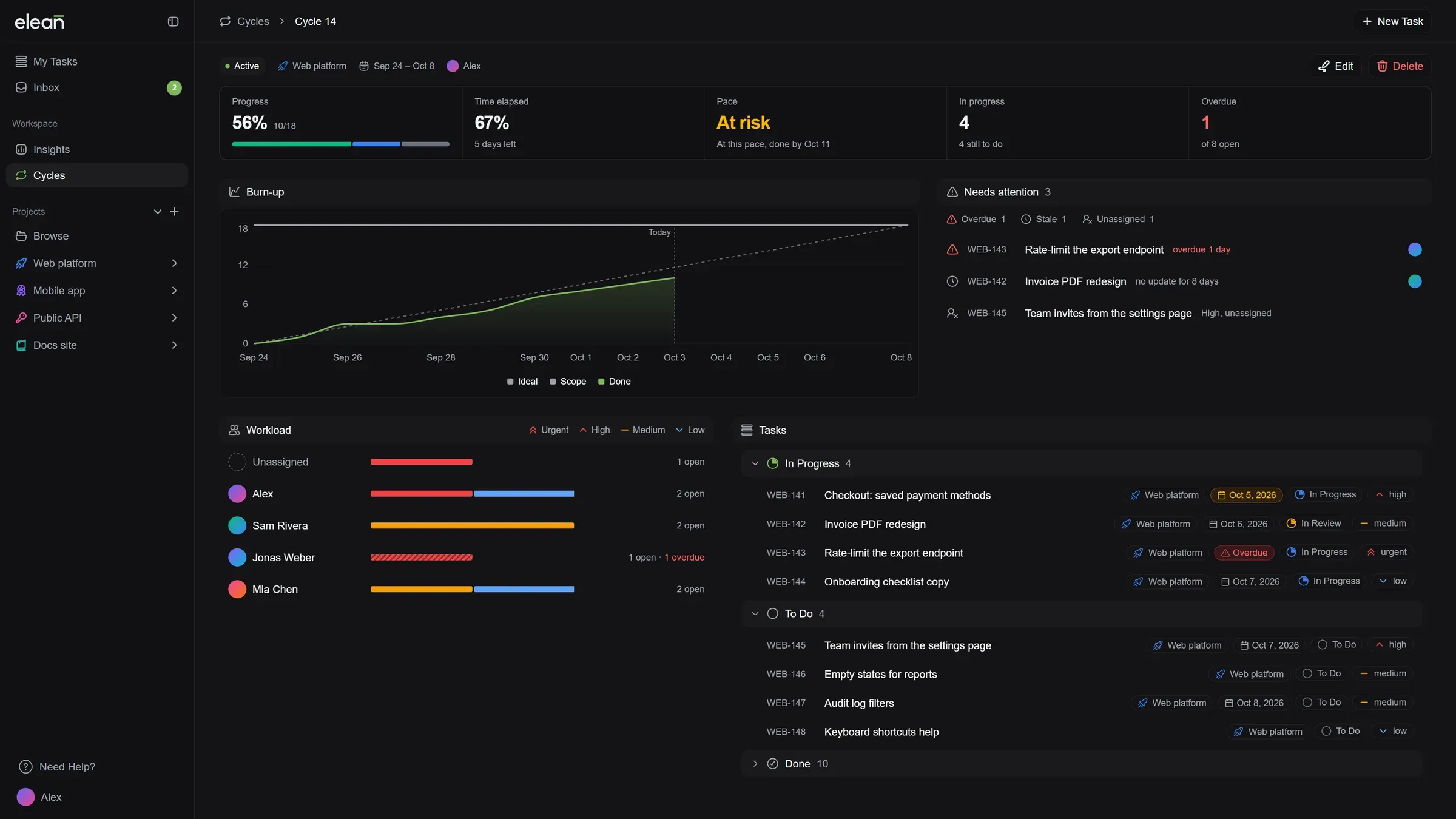Click the Oct 5, 2026 due date chip
The image size is (1456, 819).
pos(1246,495)
